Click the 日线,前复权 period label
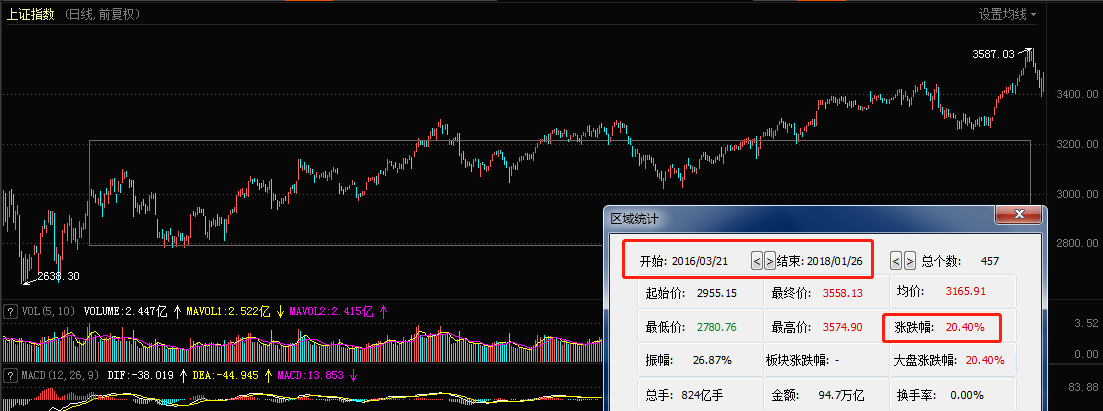This screenshot has width=1103, height=411. 103,14
